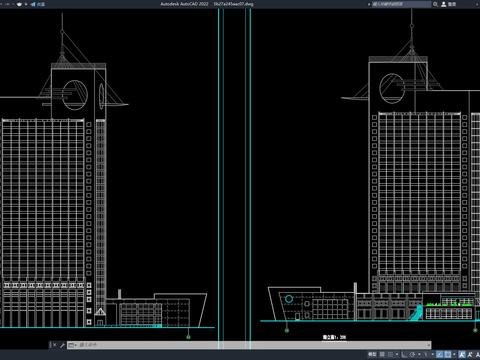This screenshot has width=480, height=360.
Task: Open the user sign-in account icon
Action: [444, 4]
